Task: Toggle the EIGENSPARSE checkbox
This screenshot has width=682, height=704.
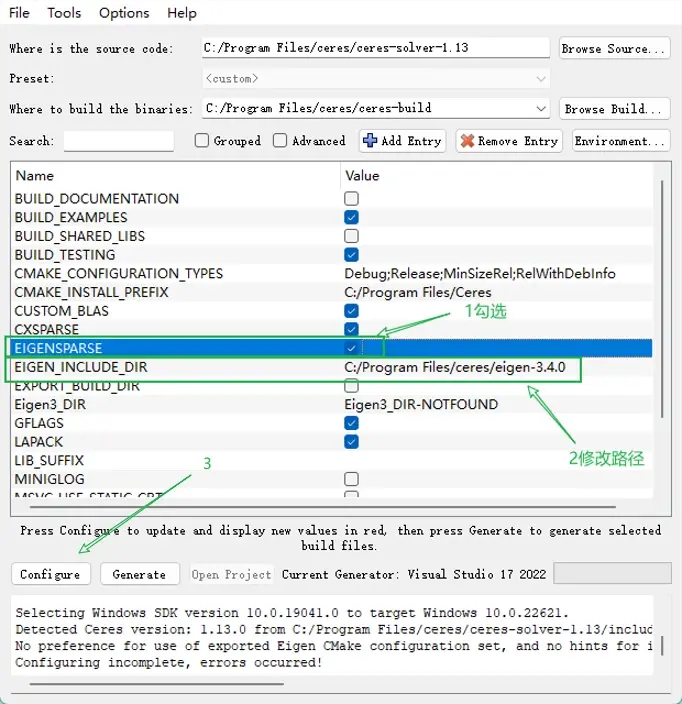Action: tap(351, 348)
